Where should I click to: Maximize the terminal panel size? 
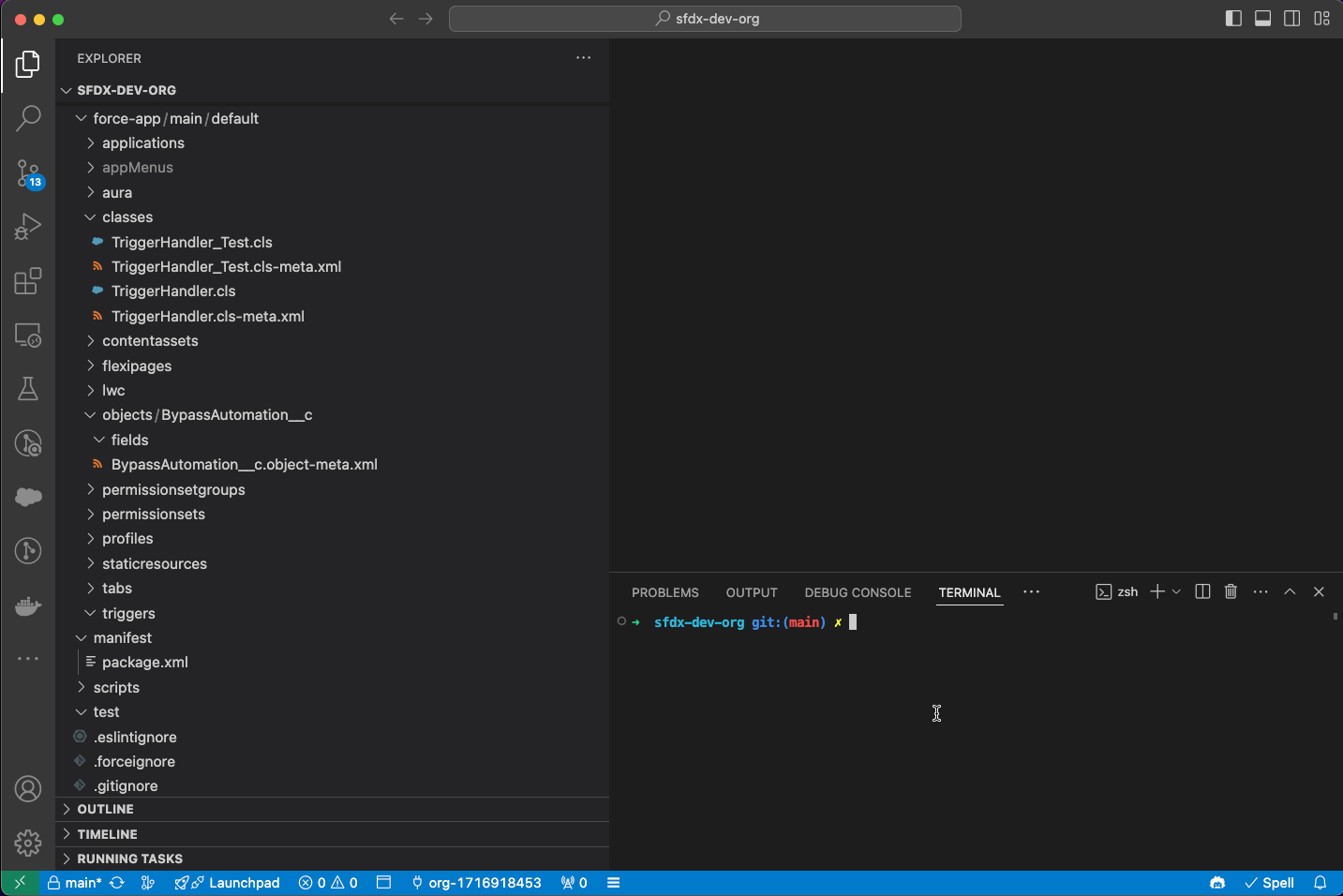click(x=1290, y=591)
